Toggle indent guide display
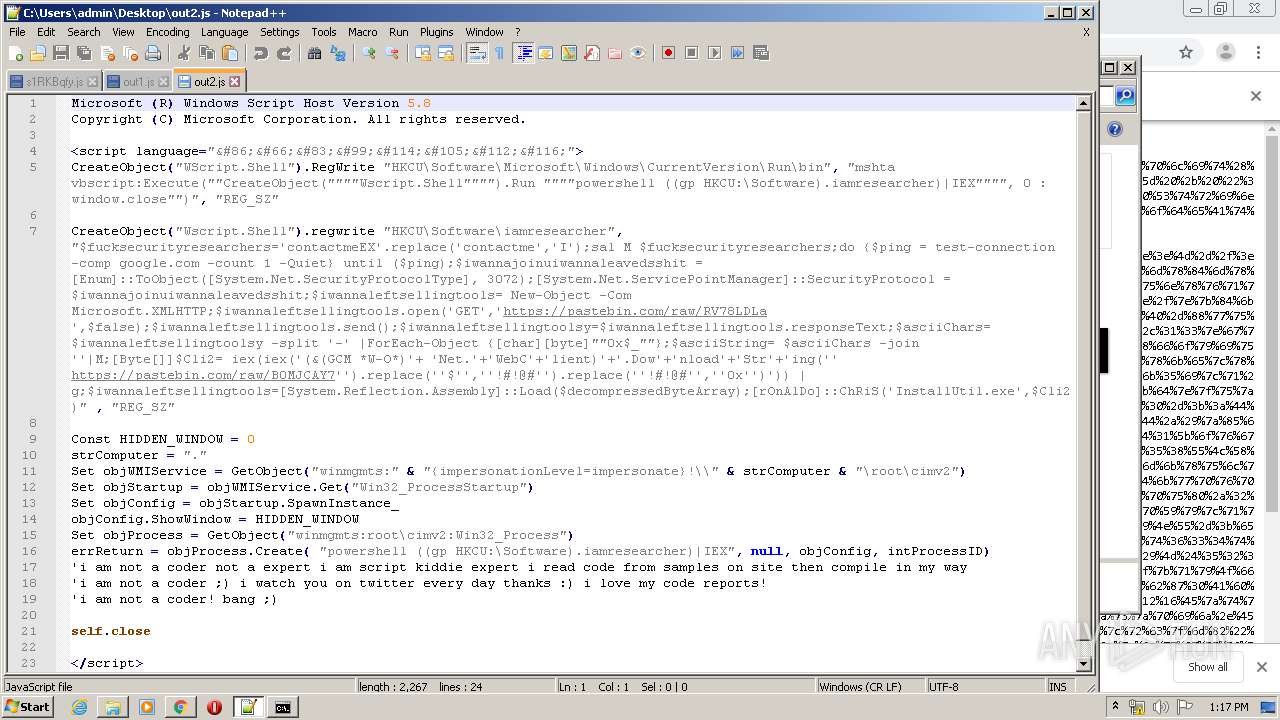Image resolution: width=1280 pixels, height=720 pixels. 523,53
